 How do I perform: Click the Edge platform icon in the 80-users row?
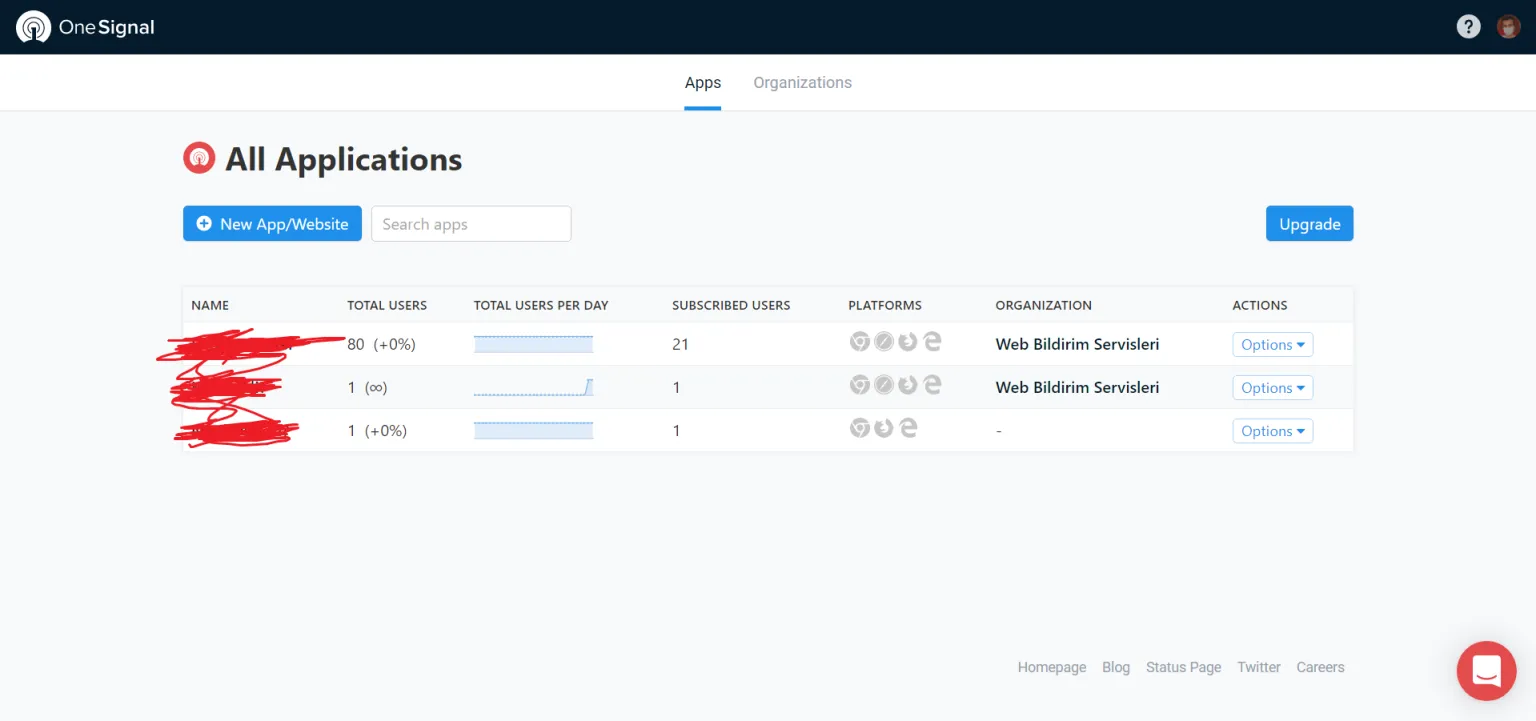point(932,342)
